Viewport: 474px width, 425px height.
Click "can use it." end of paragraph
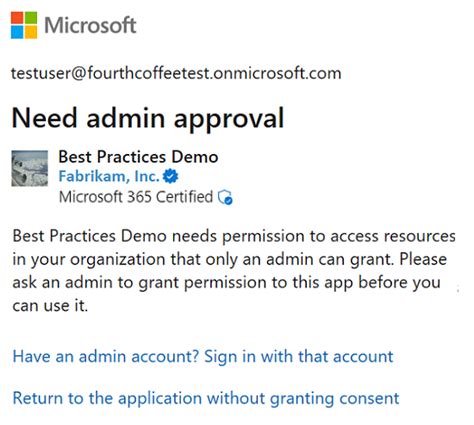coord(50,305)
